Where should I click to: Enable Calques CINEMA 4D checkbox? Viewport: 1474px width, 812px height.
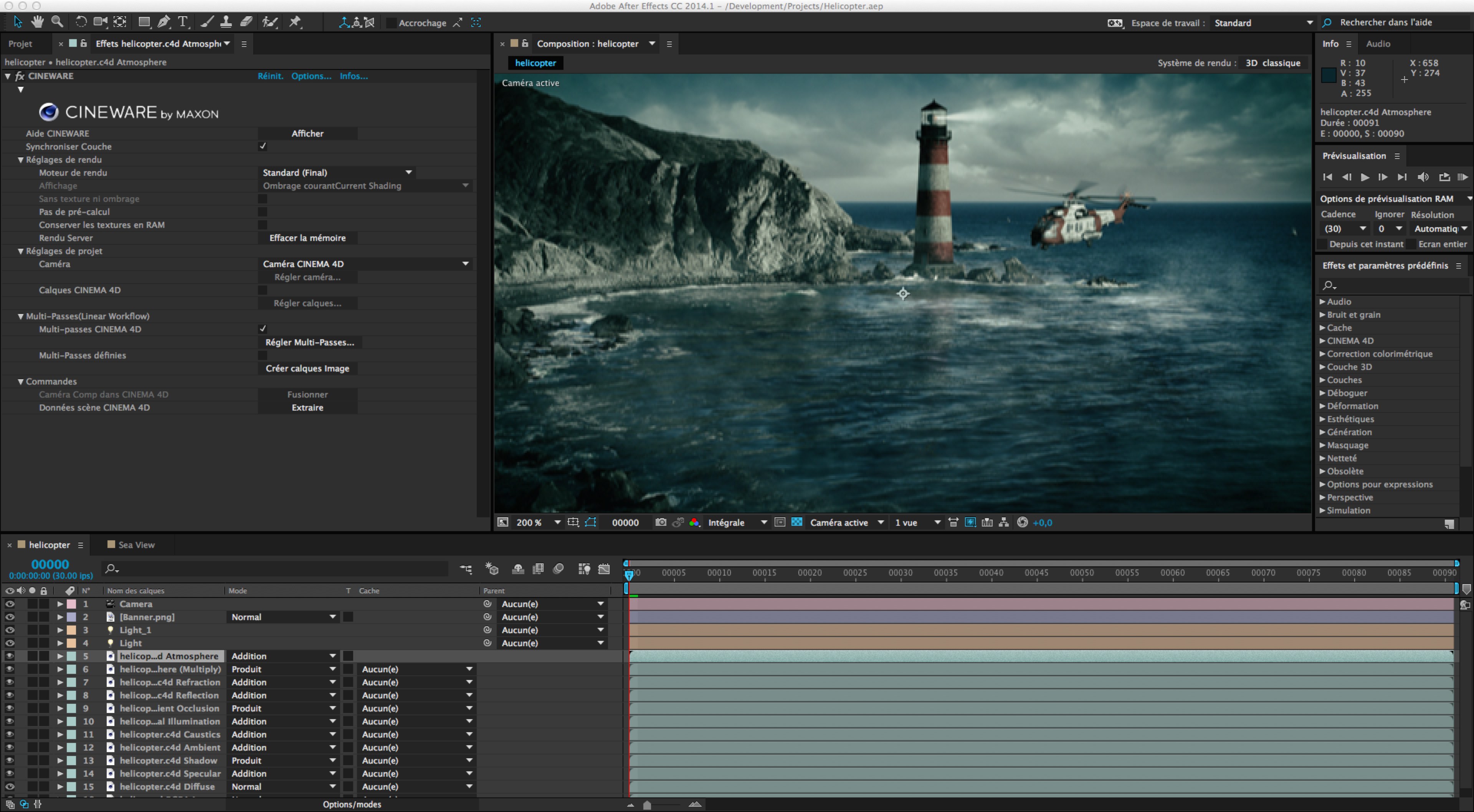pos(263,290)
